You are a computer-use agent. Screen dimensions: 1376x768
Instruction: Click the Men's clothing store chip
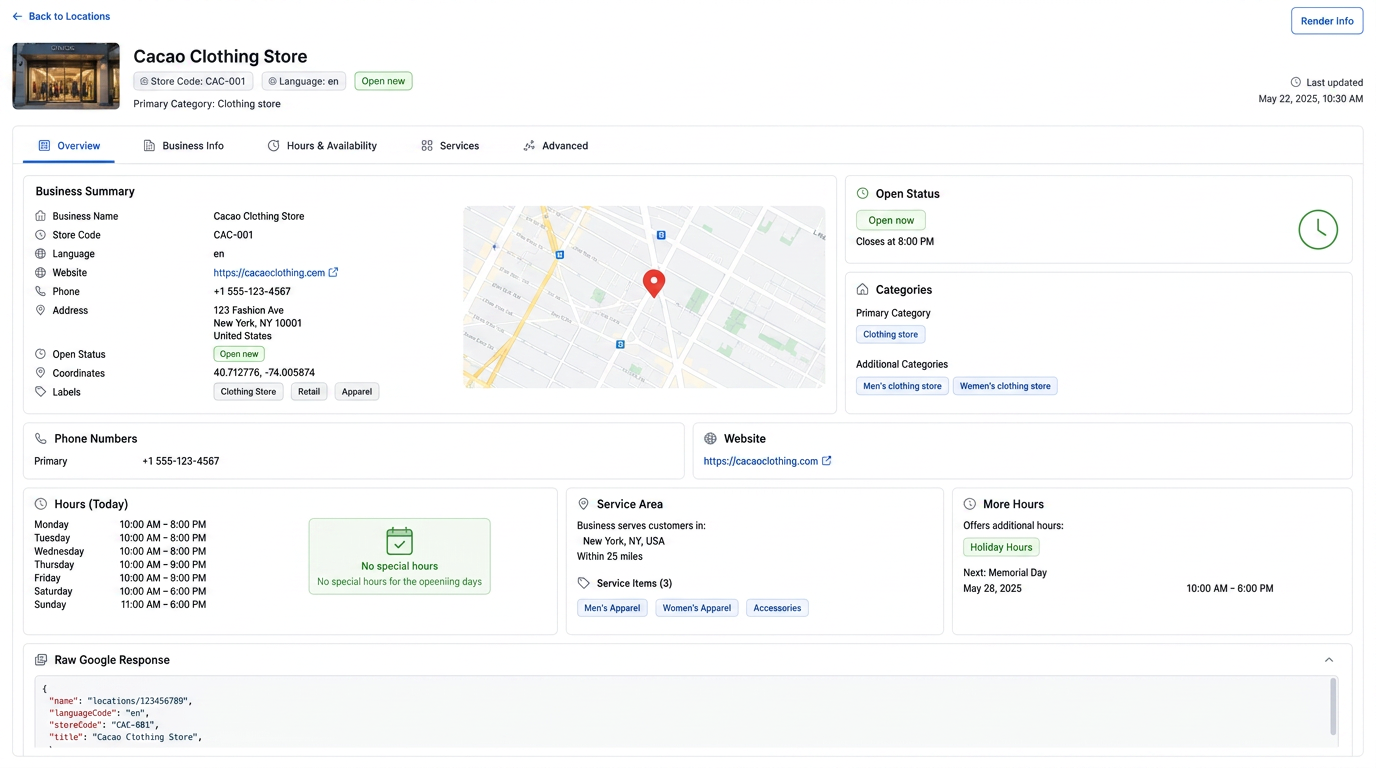pyautogui.click(x=902, y=386)
